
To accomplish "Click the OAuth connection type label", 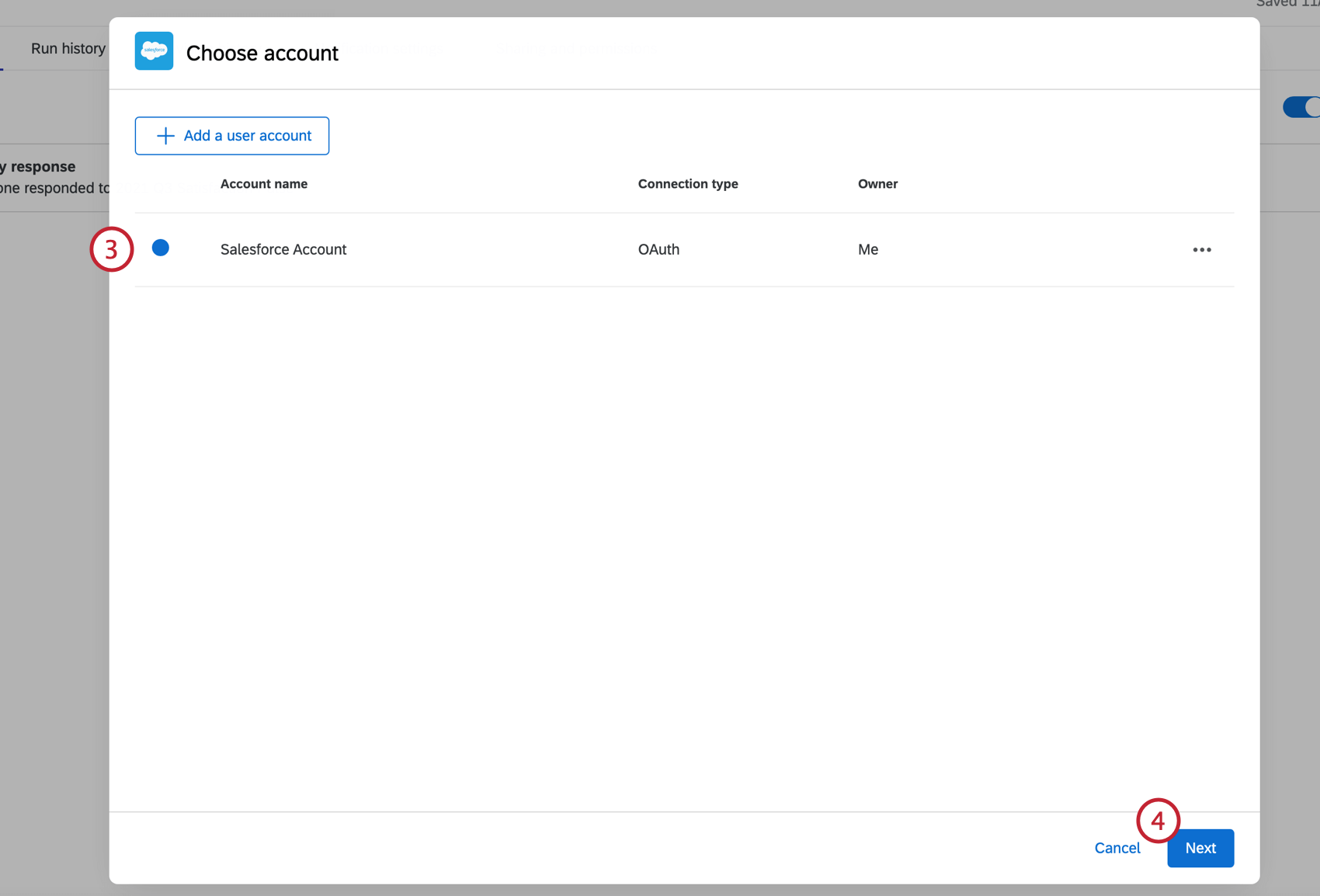I will click(658, 249).
